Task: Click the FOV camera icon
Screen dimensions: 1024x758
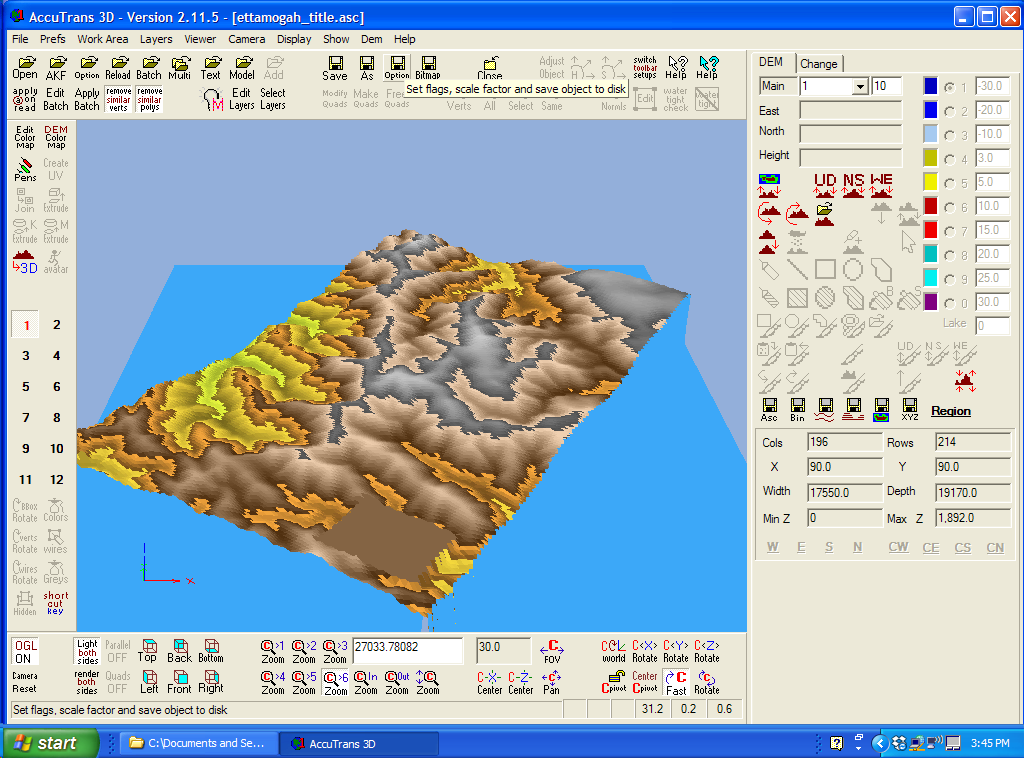Action: (551, 650)
